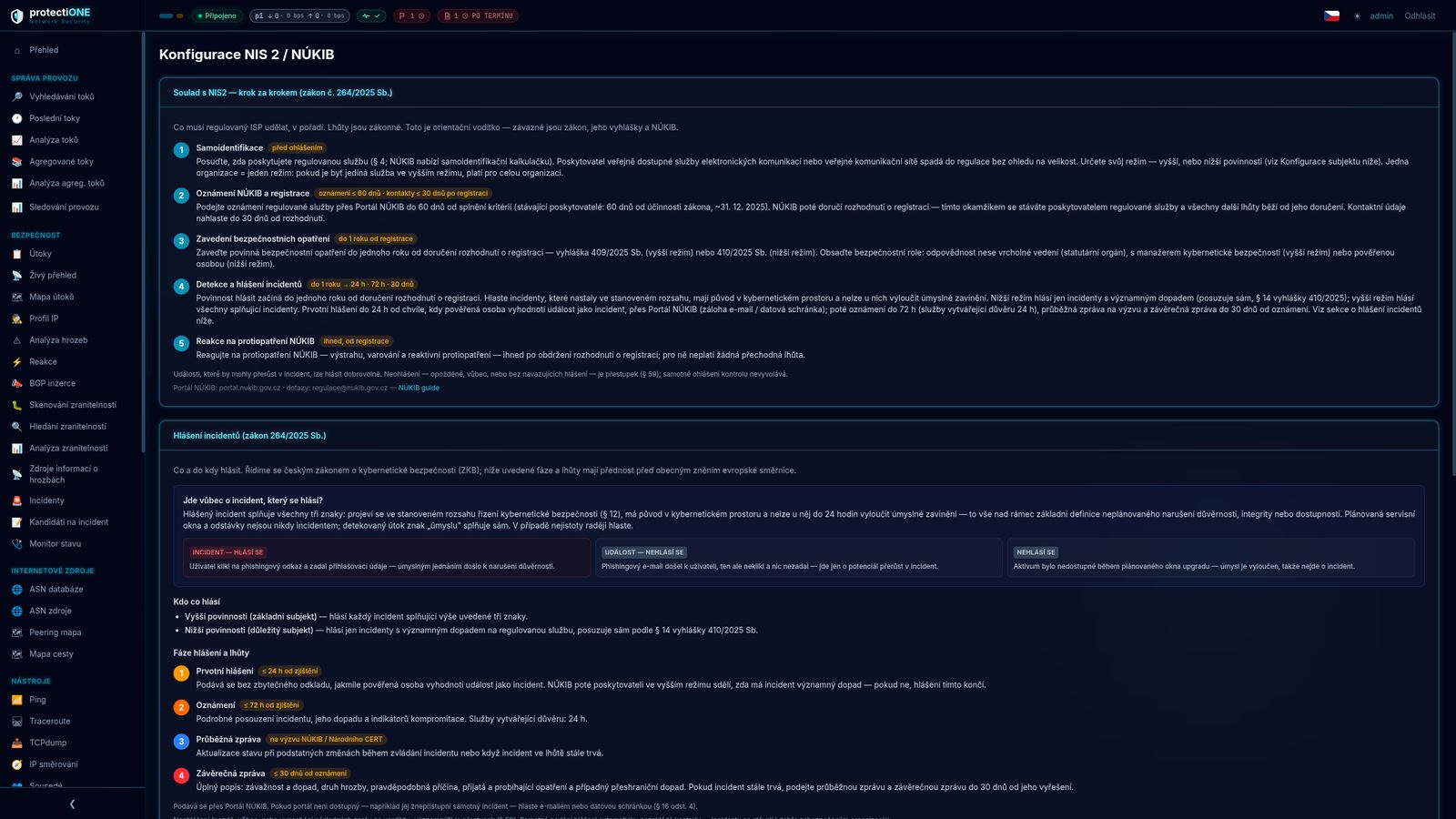Image resolution: width=1456 pixels, height=819 pixels.
Task: Click the stethoscope icon for Monitor stavu
Action: 16,544
